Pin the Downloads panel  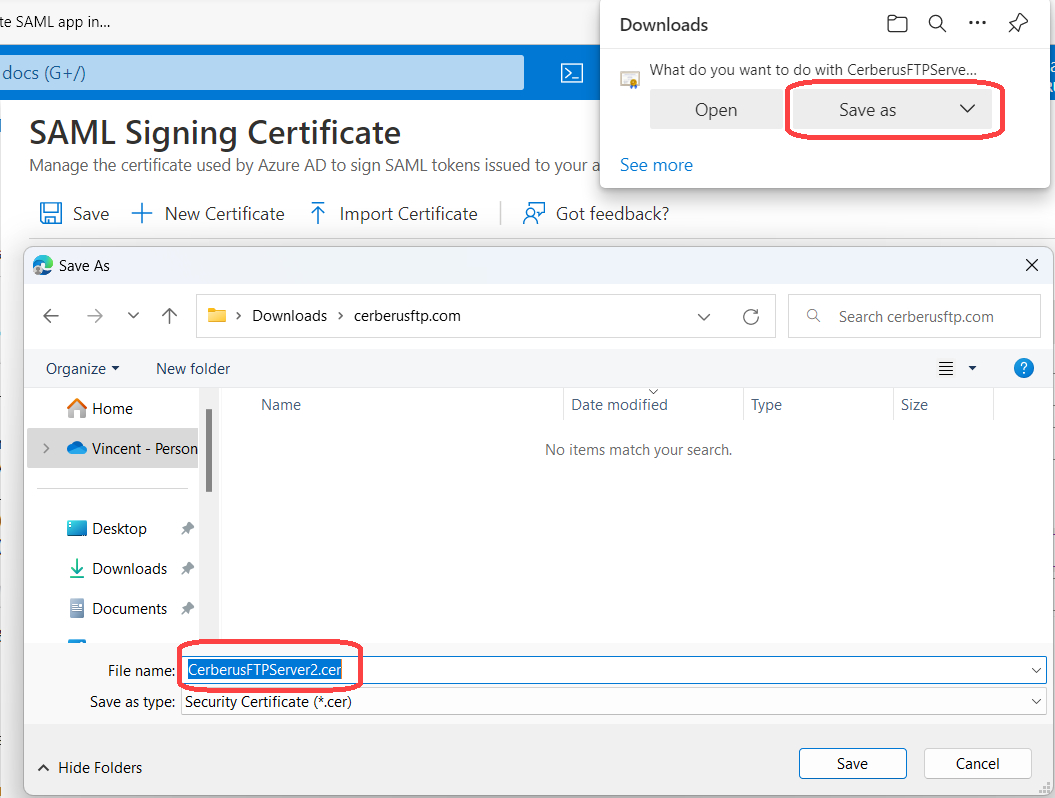(x=1018, y=24)
